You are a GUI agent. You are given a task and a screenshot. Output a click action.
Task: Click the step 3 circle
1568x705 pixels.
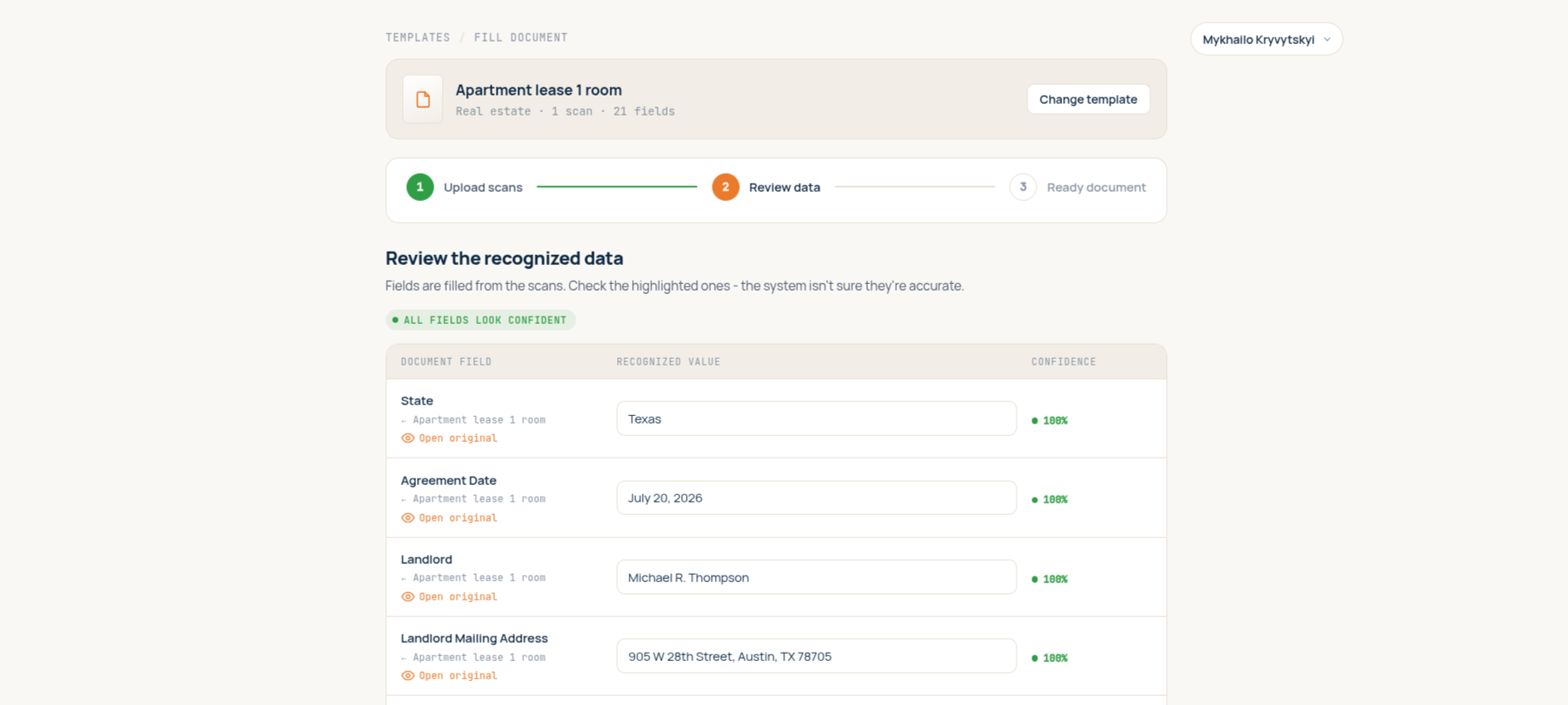(x=1023, y=188)
